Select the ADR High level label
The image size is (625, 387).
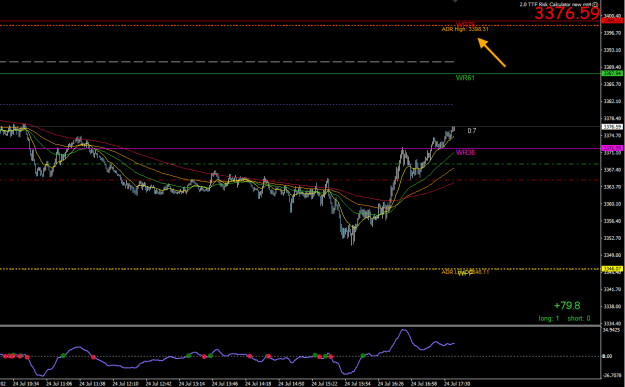pyautogui.click(x=465, y=29)
